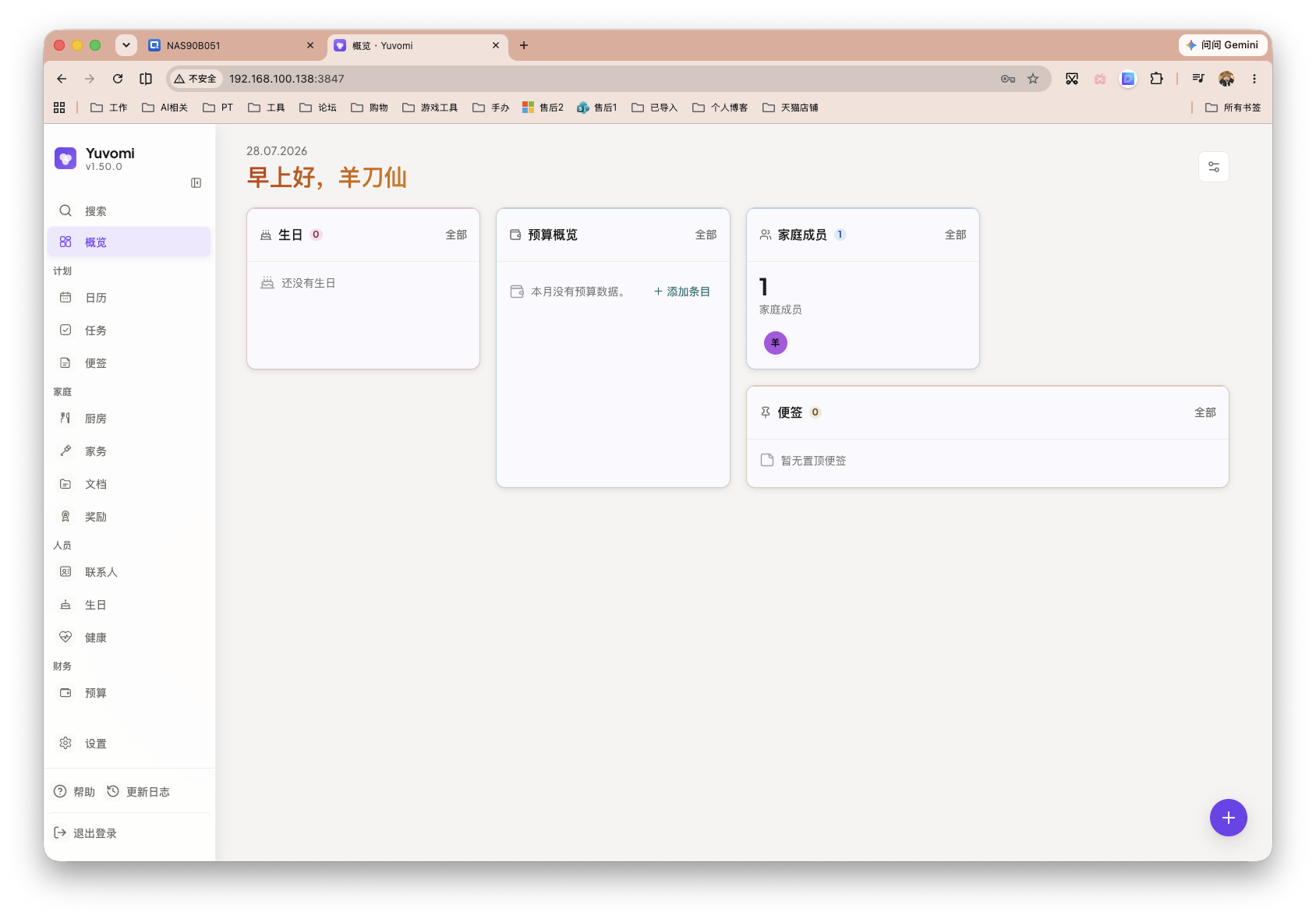Click the browser forward arrow
This screenshot has height=919, width=1316.
pos(90,79)
